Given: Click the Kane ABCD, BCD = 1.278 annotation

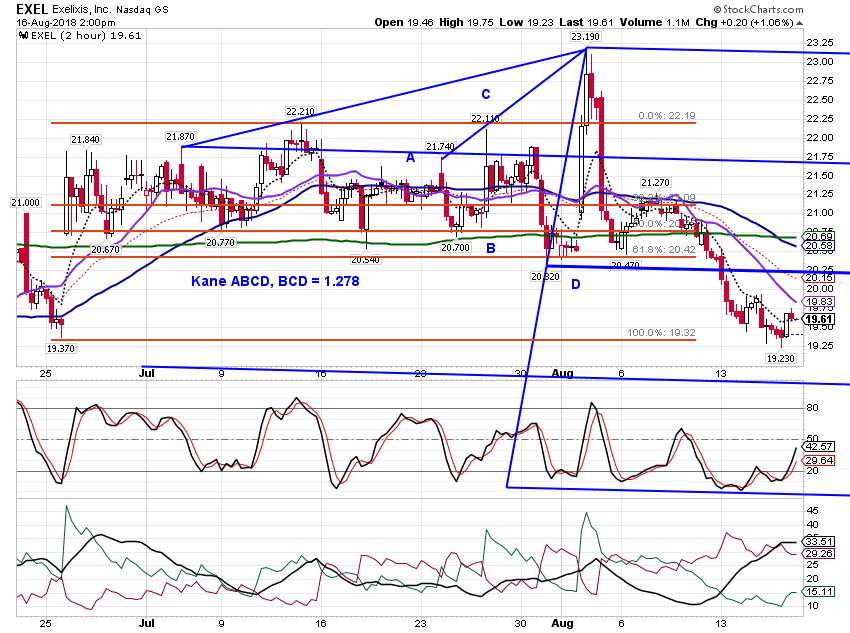Looking at the screenshot, I should (x=275, y=281).
